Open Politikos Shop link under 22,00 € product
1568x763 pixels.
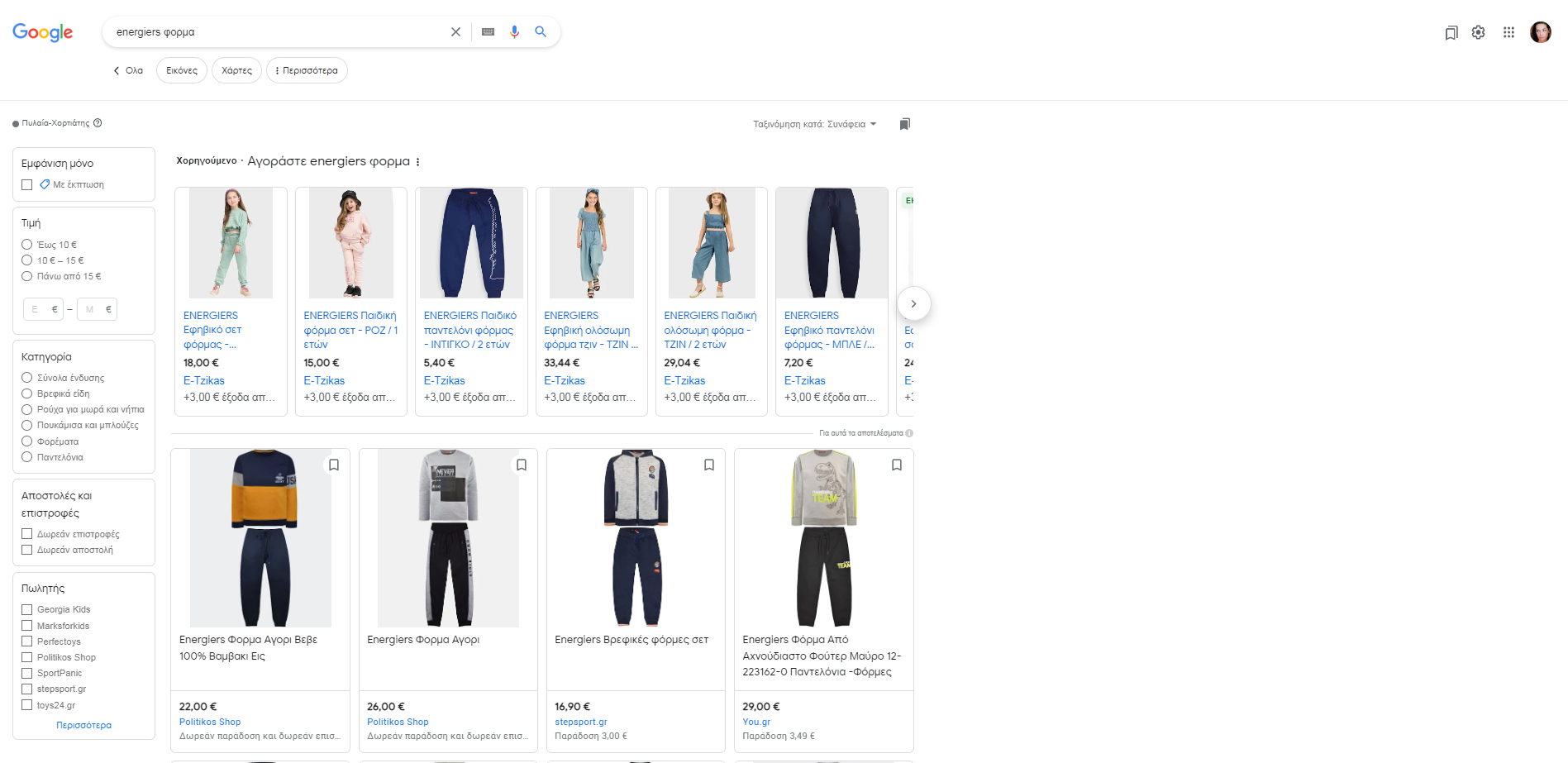[210, 722]
